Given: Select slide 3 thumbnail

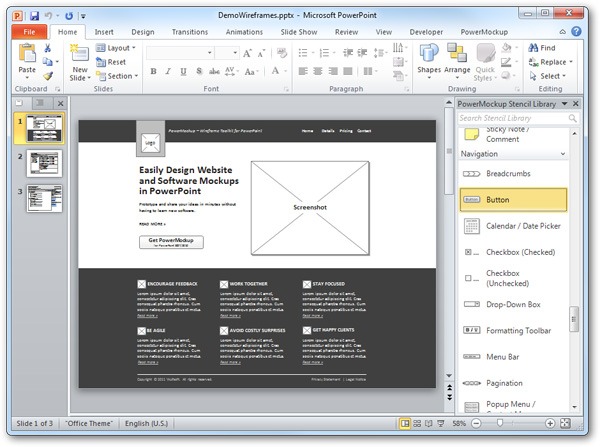Looking at the screenshot, I should pos(44,199).
